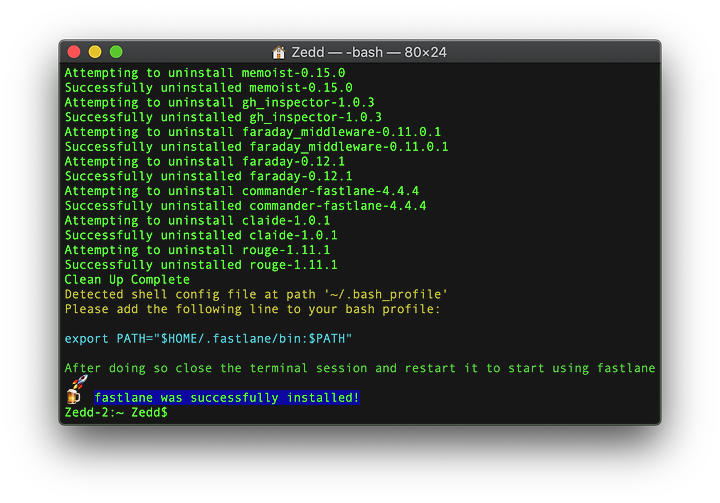Click line 'Successfully uninstalled faraday_middleware-0.11.0.1'
This screenshot has width=720, height=503.
click(x=256, y=147)
